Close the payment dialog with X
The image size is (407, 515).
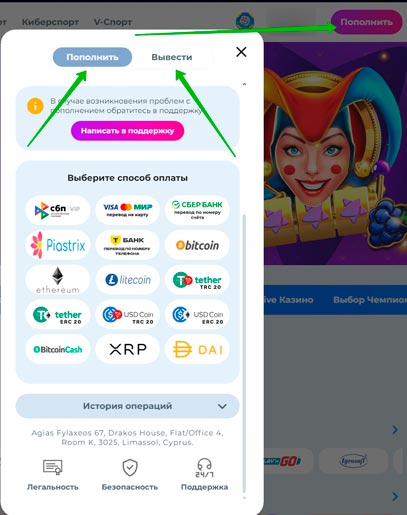[x=241, y=52]
